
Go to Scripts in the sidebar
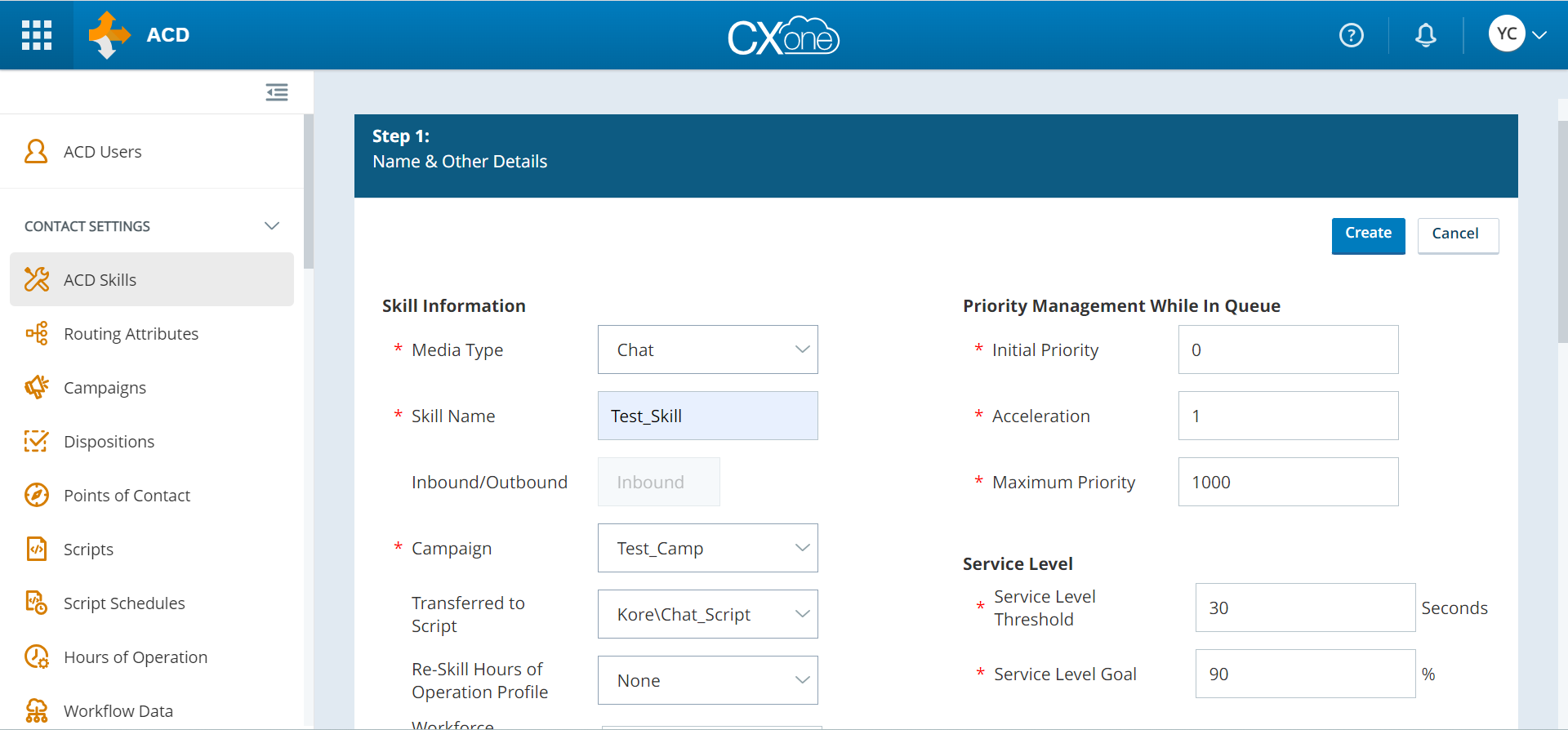click(88, 550)
